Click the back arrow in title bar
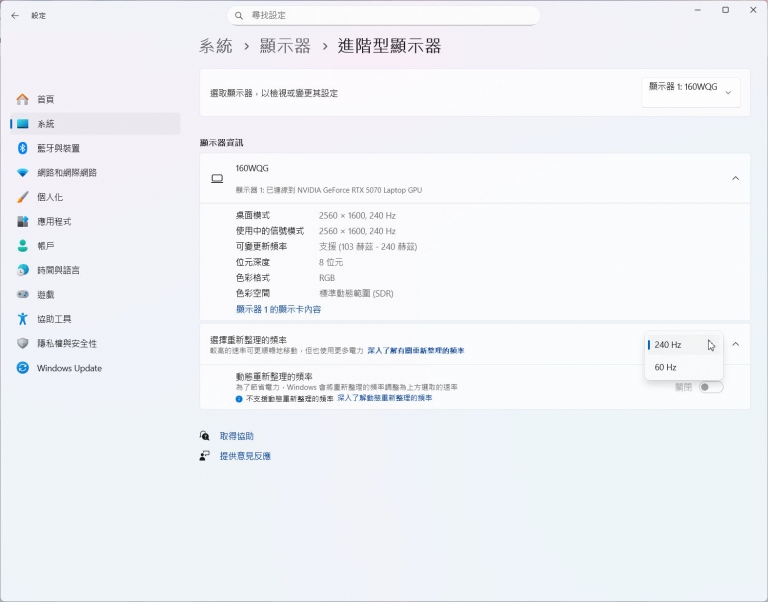The width and height of the screenshot is (768, 602). [x=15, y=15]
